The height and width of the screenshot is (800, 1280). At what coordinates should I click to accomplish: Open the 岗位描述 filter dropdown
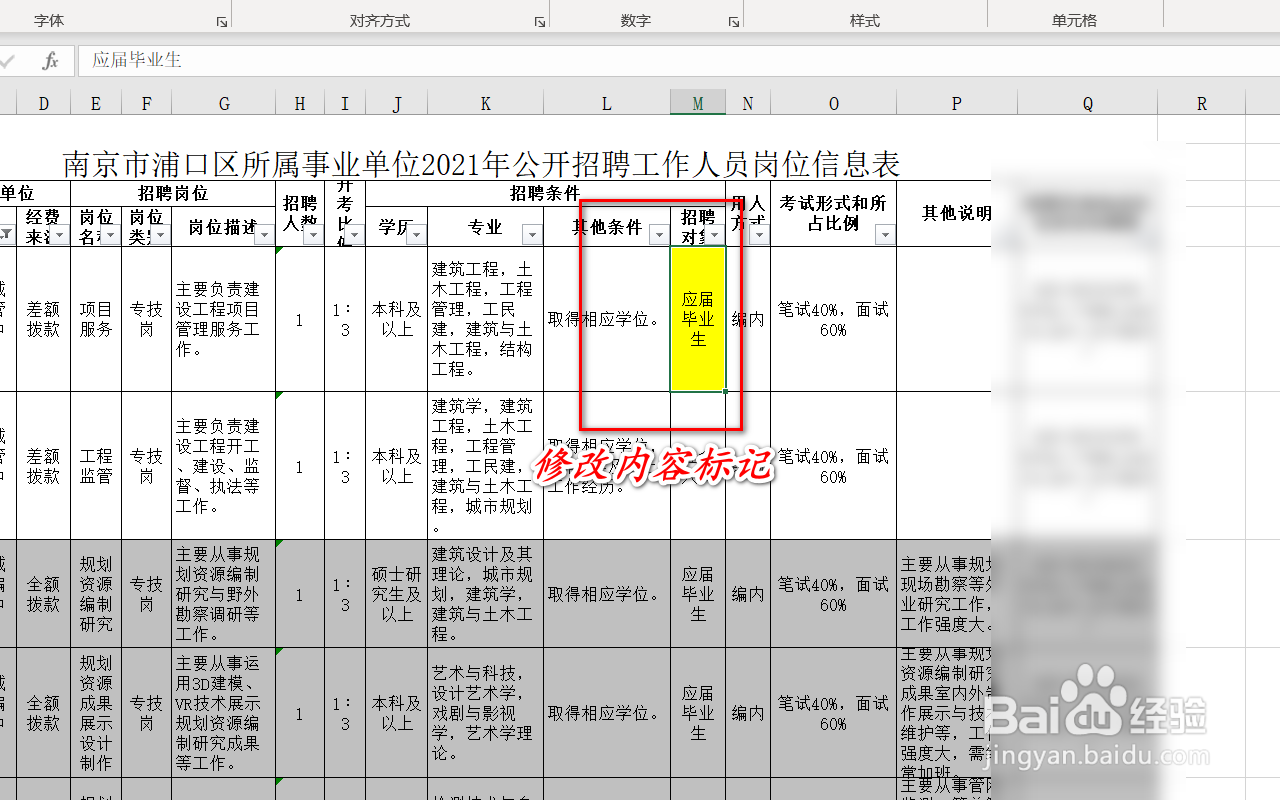[x=264, y=235]
